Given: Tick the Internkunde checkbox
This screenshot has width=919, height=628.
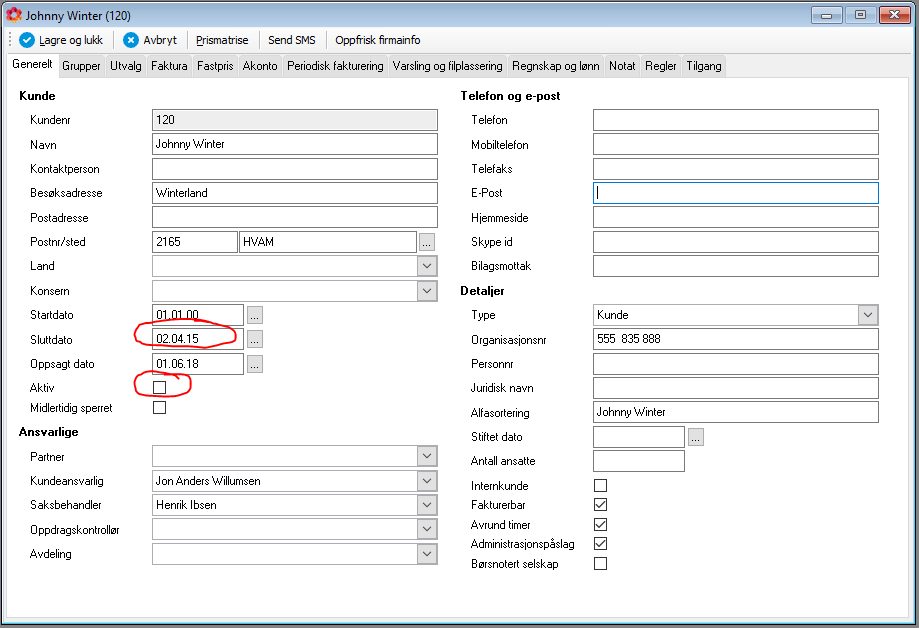Looking at the screenshot, I should click(600, 486).
